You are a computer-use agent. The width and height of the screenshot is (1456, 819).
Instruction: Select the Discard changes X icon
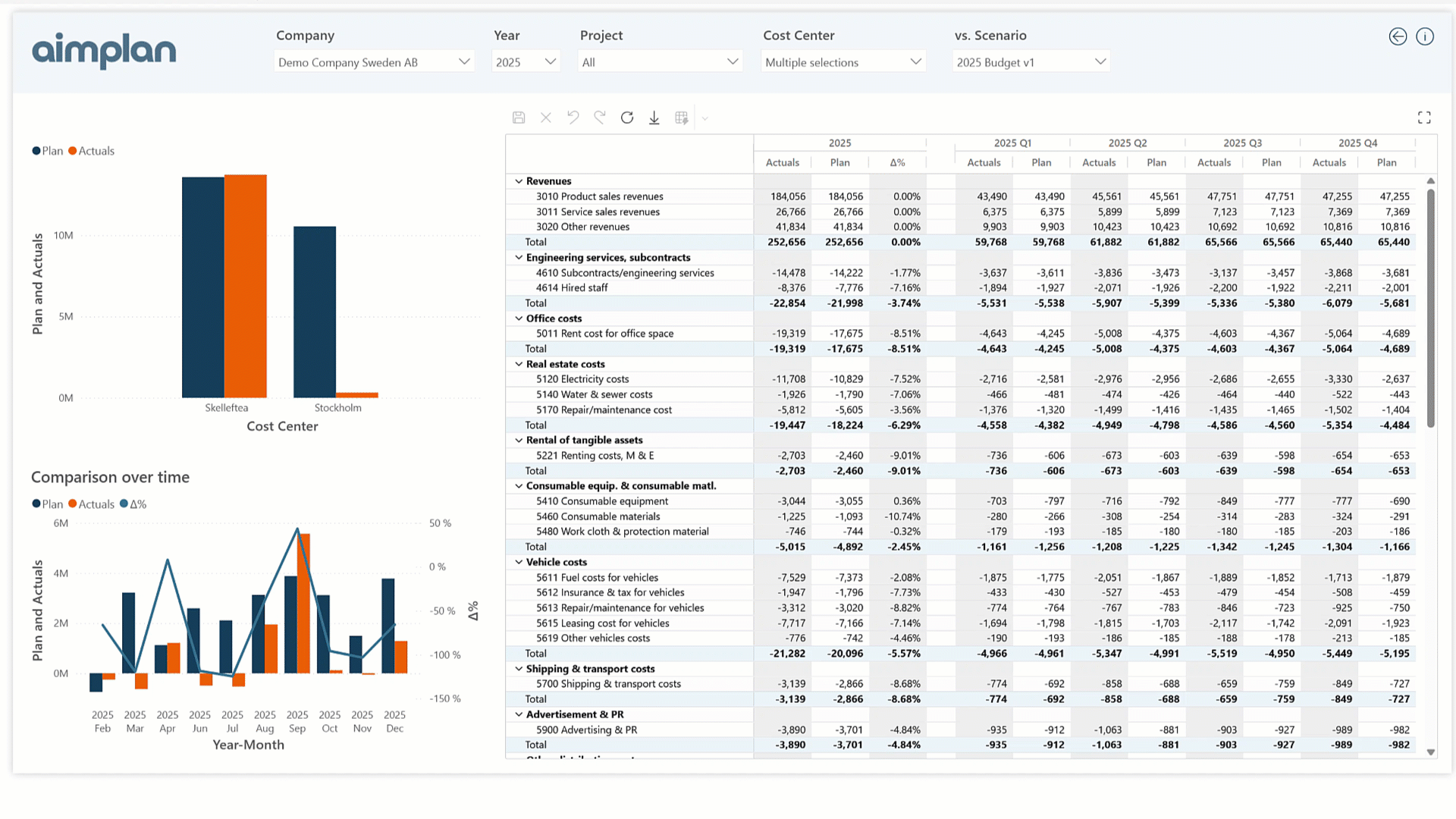click(x=545, y=118)
